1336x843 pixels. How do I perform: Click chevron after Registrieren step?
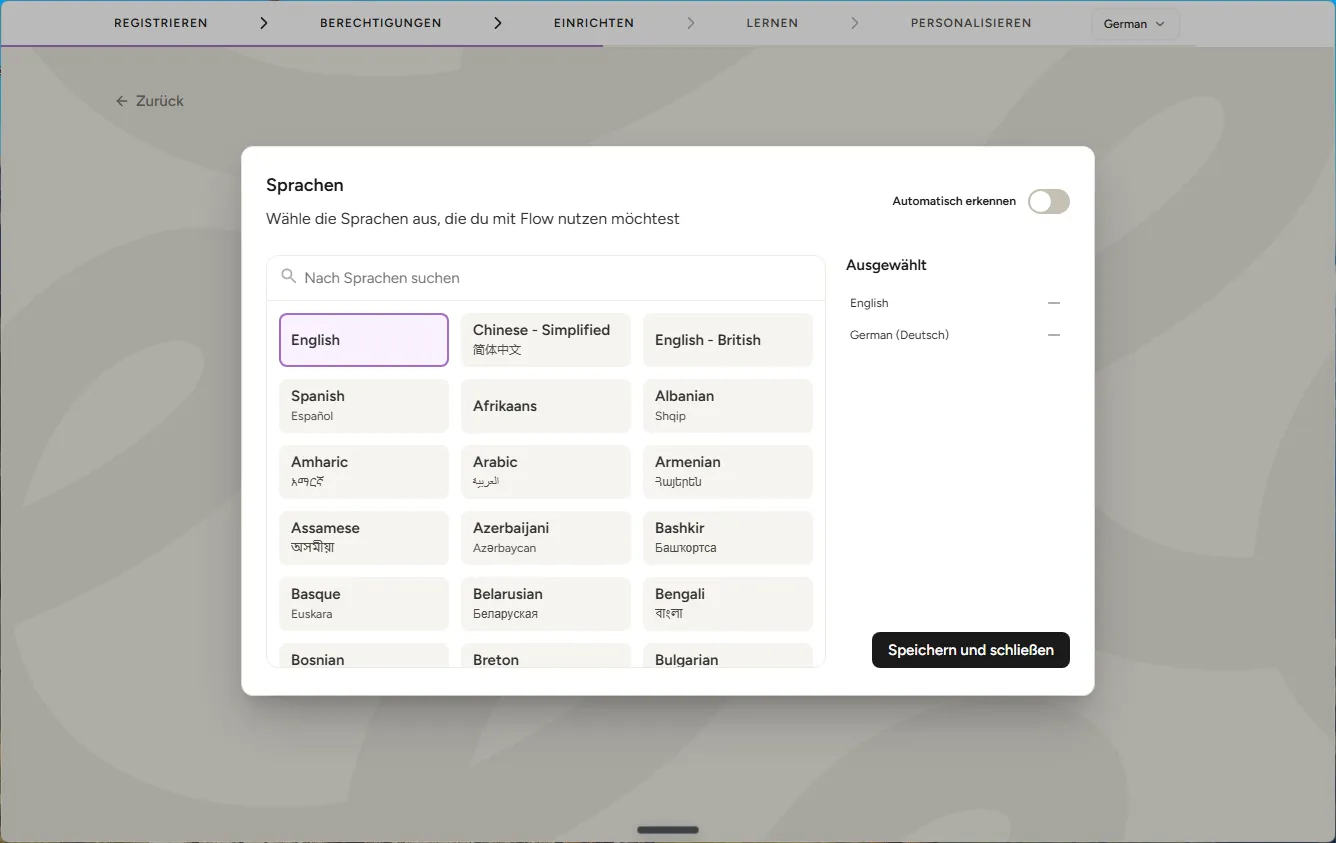coord(264,23)
